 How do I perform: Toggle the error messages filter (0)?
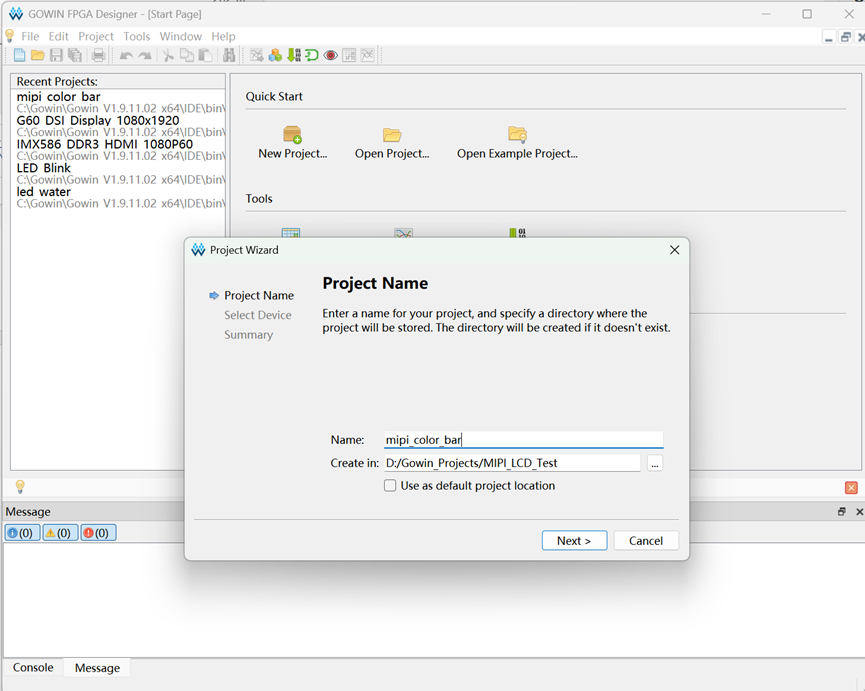point(98,533)
